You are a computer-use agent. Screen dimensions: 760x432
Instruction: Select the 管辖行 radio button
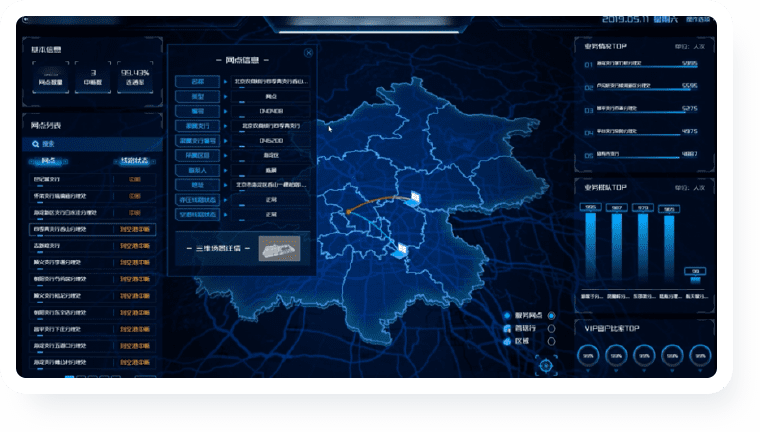coord(551,329)
